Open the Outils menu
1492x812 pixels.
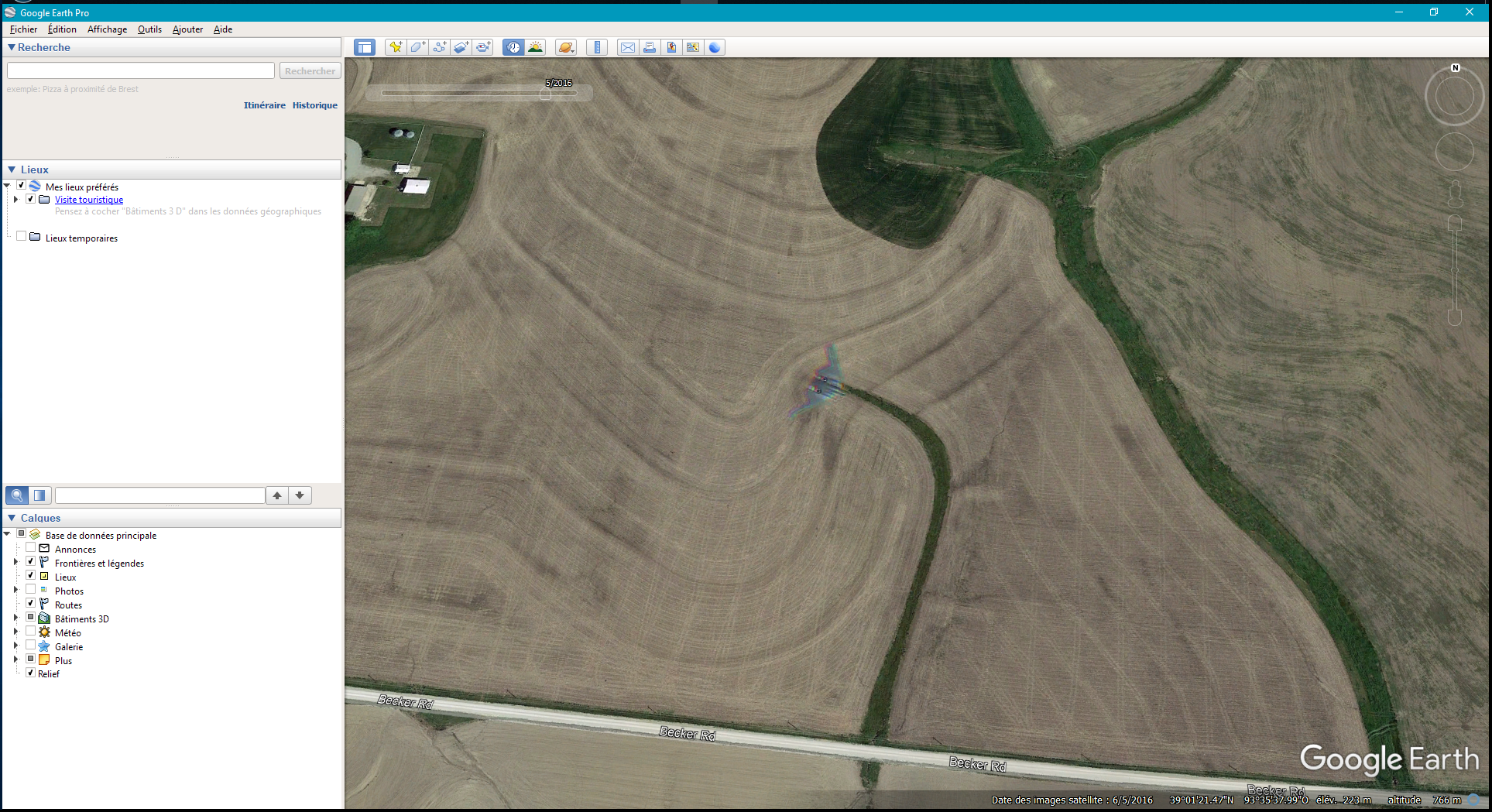(x=149, y=29)
